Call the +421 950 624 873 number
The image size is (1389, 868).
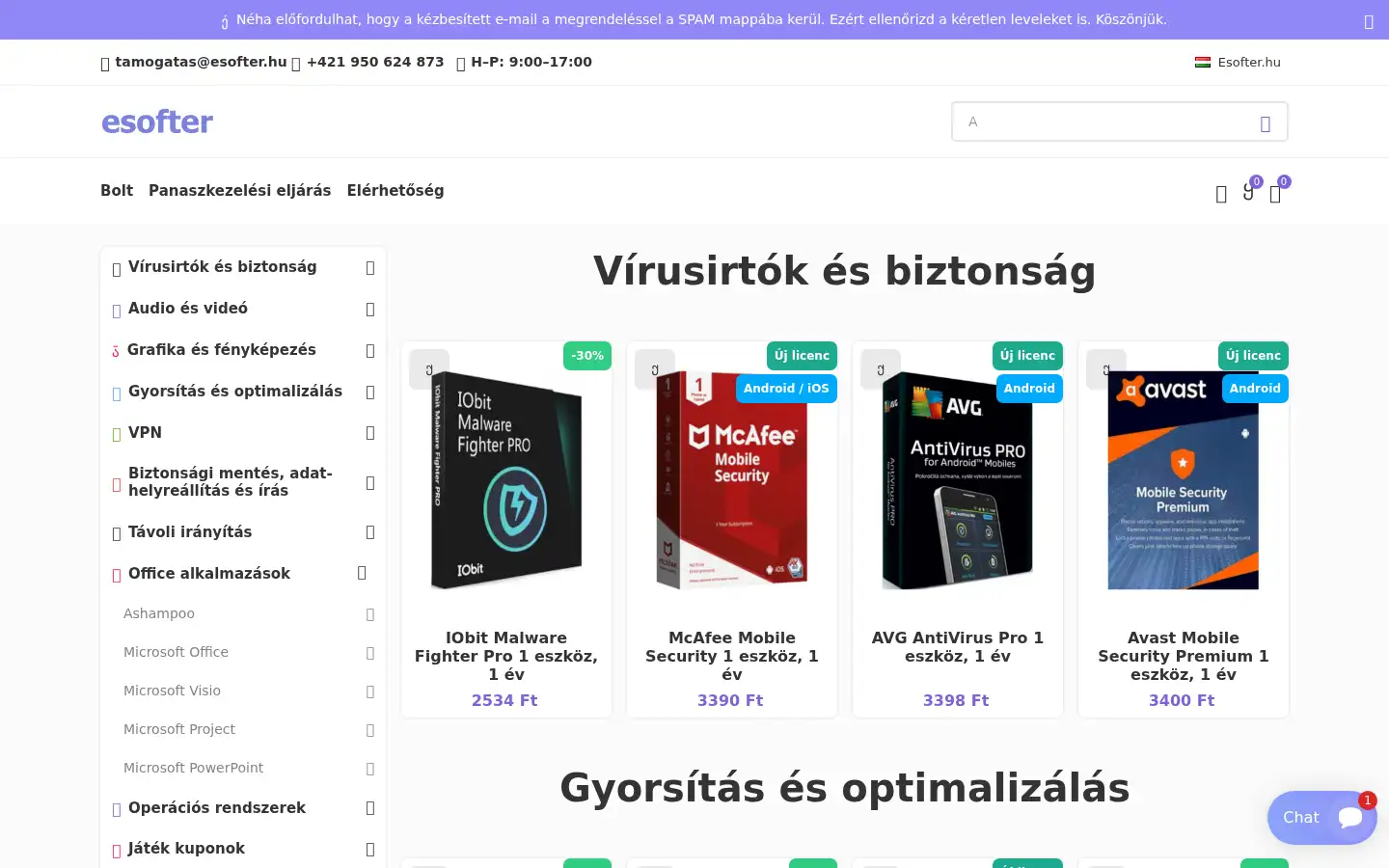(x=375, y=62)
